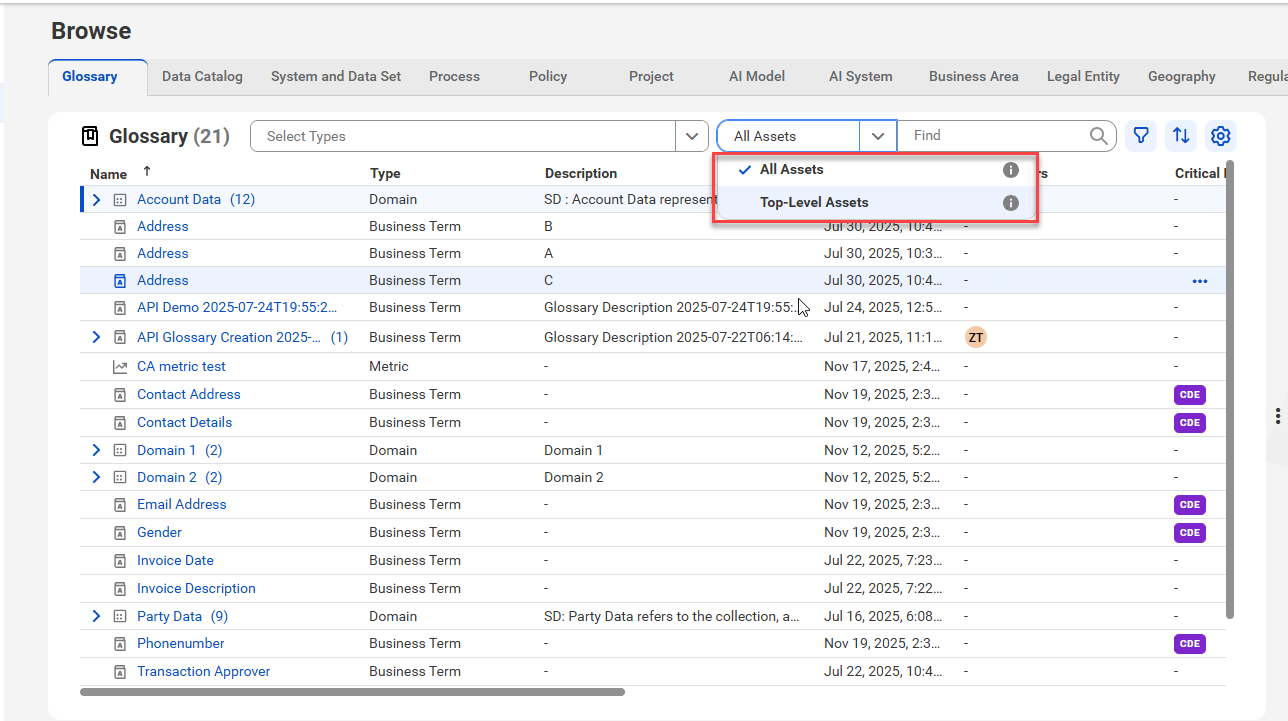Click metric chart icon beside CA metric test
This screenshot has height=721, width=1288.
click(x=120, y=367)
